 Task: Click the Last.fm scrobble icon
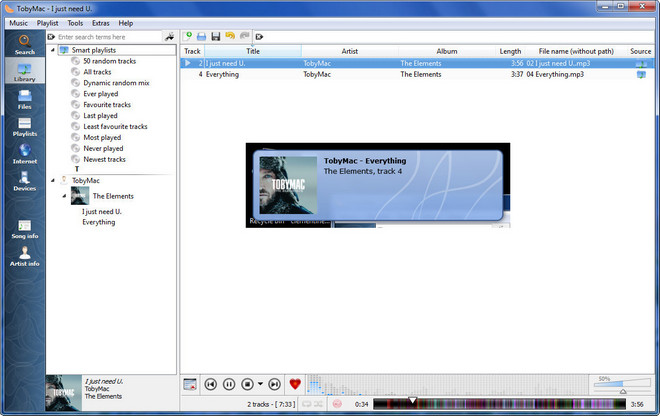tap(337, 404)
